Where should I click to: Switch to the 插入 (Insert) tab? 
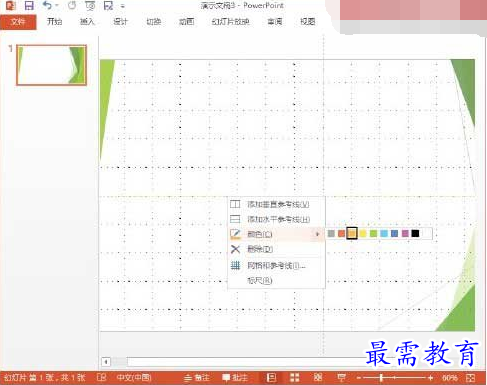[87, 22]
